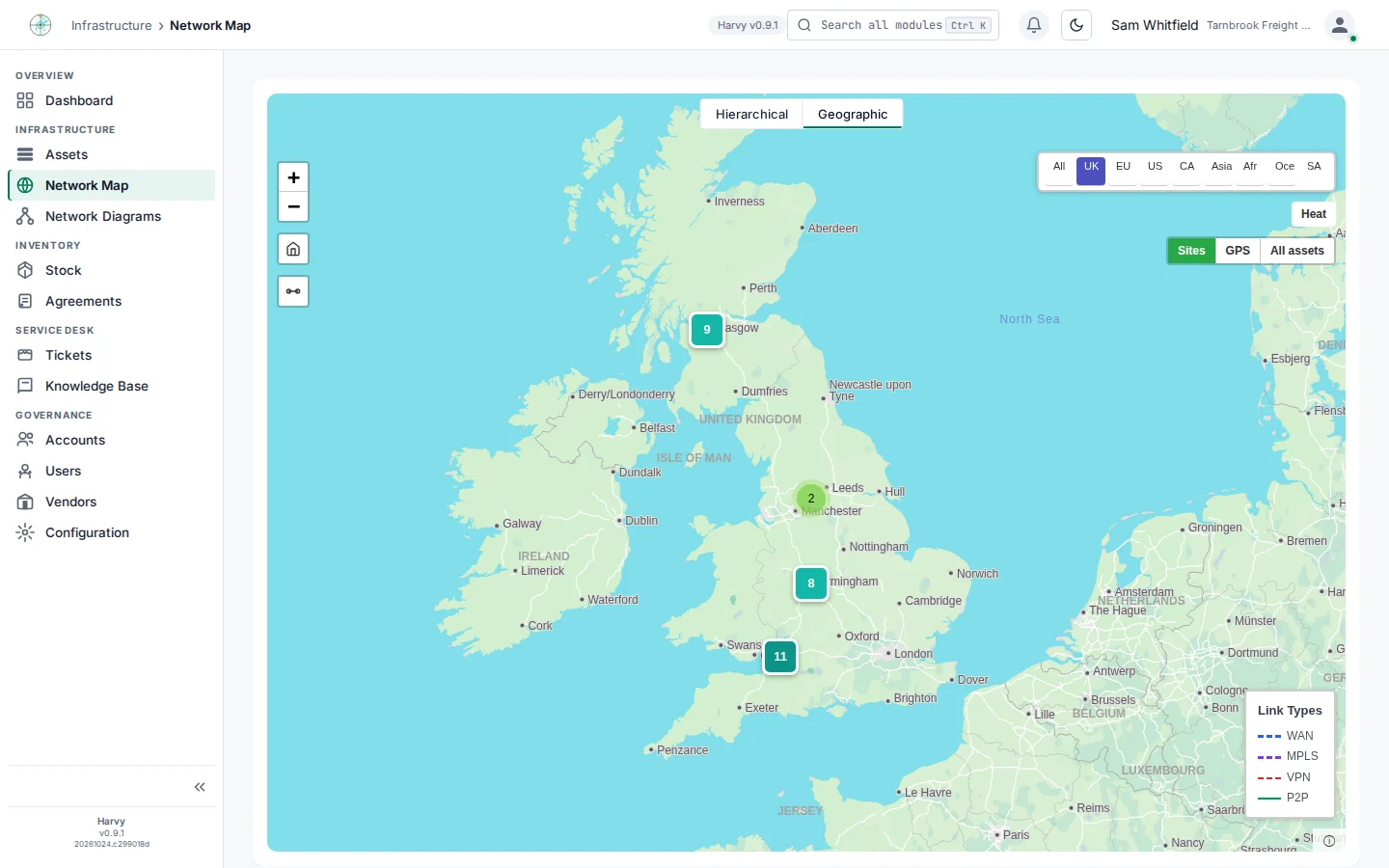Click the search all modules field
1389x868 pixels.
[x=893, y=25]
